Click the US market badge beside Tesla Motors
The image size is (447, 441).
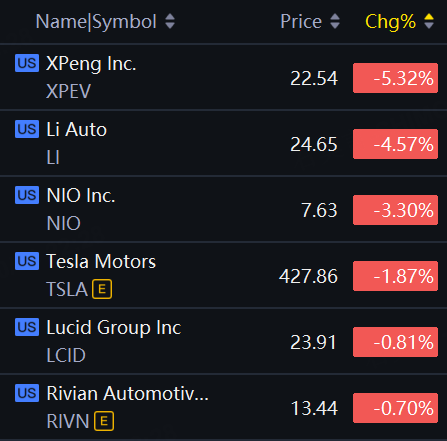tap(27, 261)
